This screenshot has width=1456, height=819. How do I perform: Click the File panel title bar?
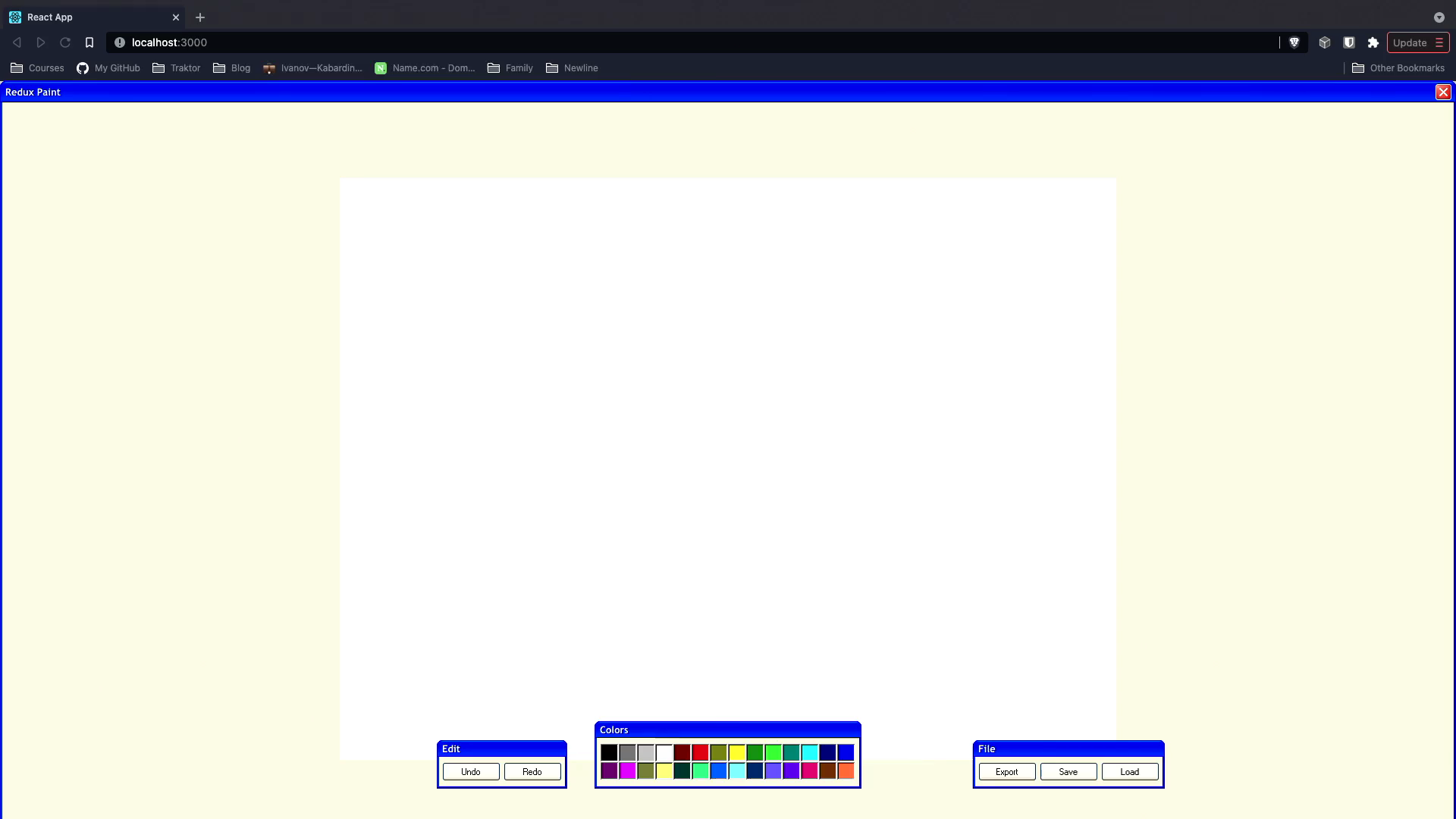point(1068,748)
